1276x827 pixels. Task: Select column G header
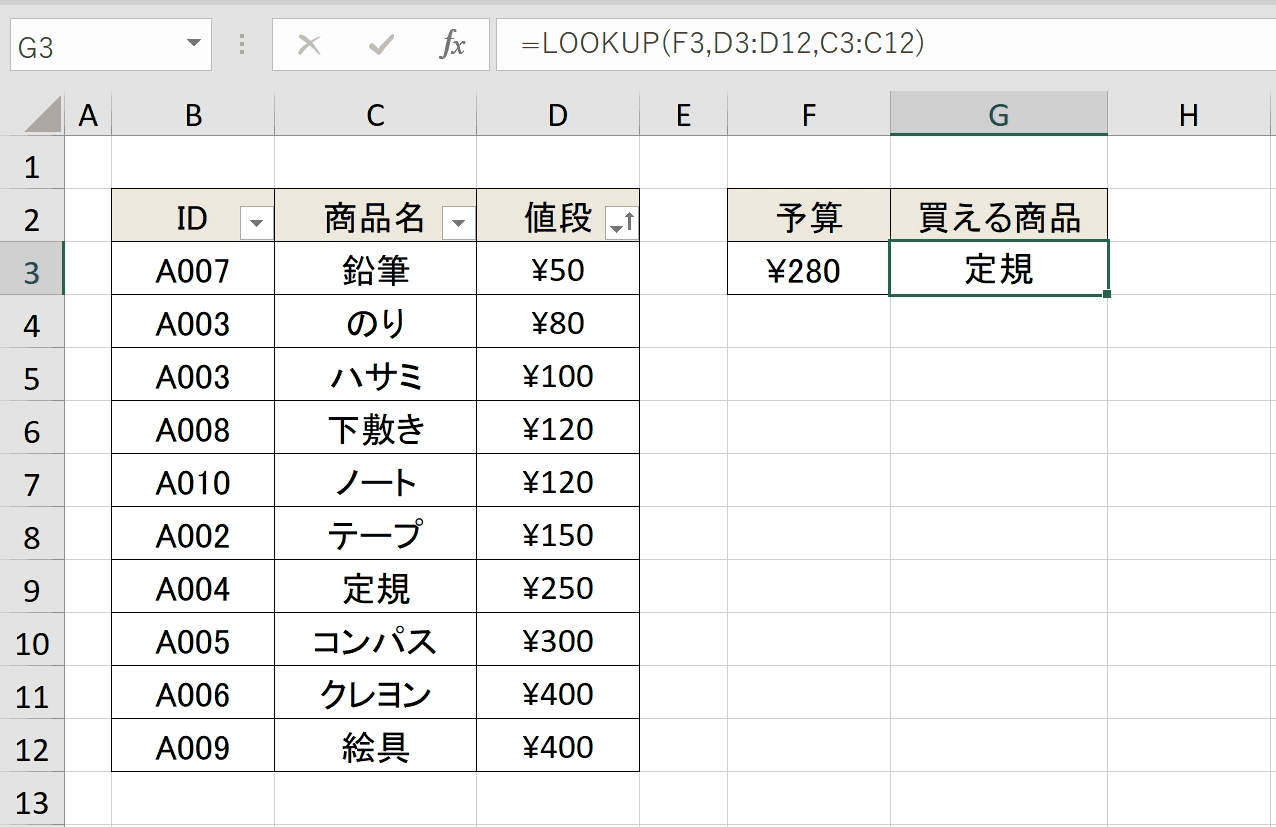(x=998, y=114)
